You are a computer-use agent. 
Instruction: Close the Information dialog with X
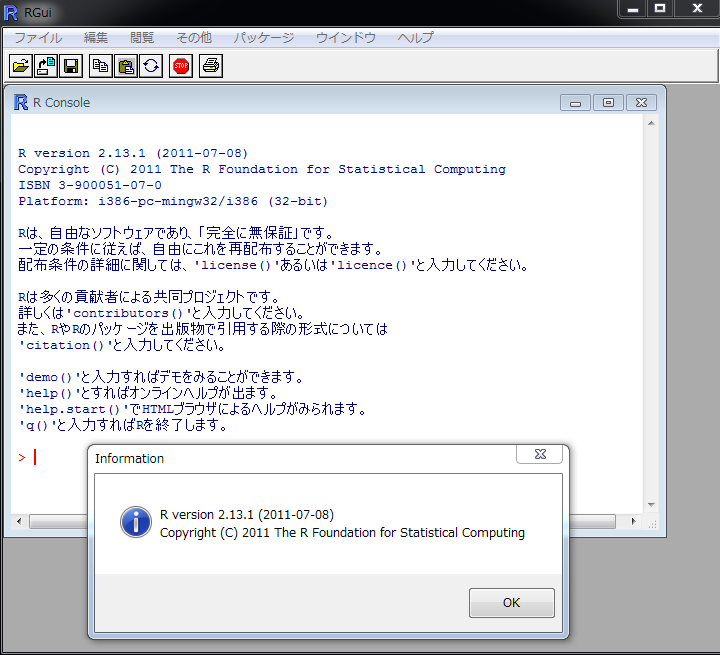(x=539, y=455)
